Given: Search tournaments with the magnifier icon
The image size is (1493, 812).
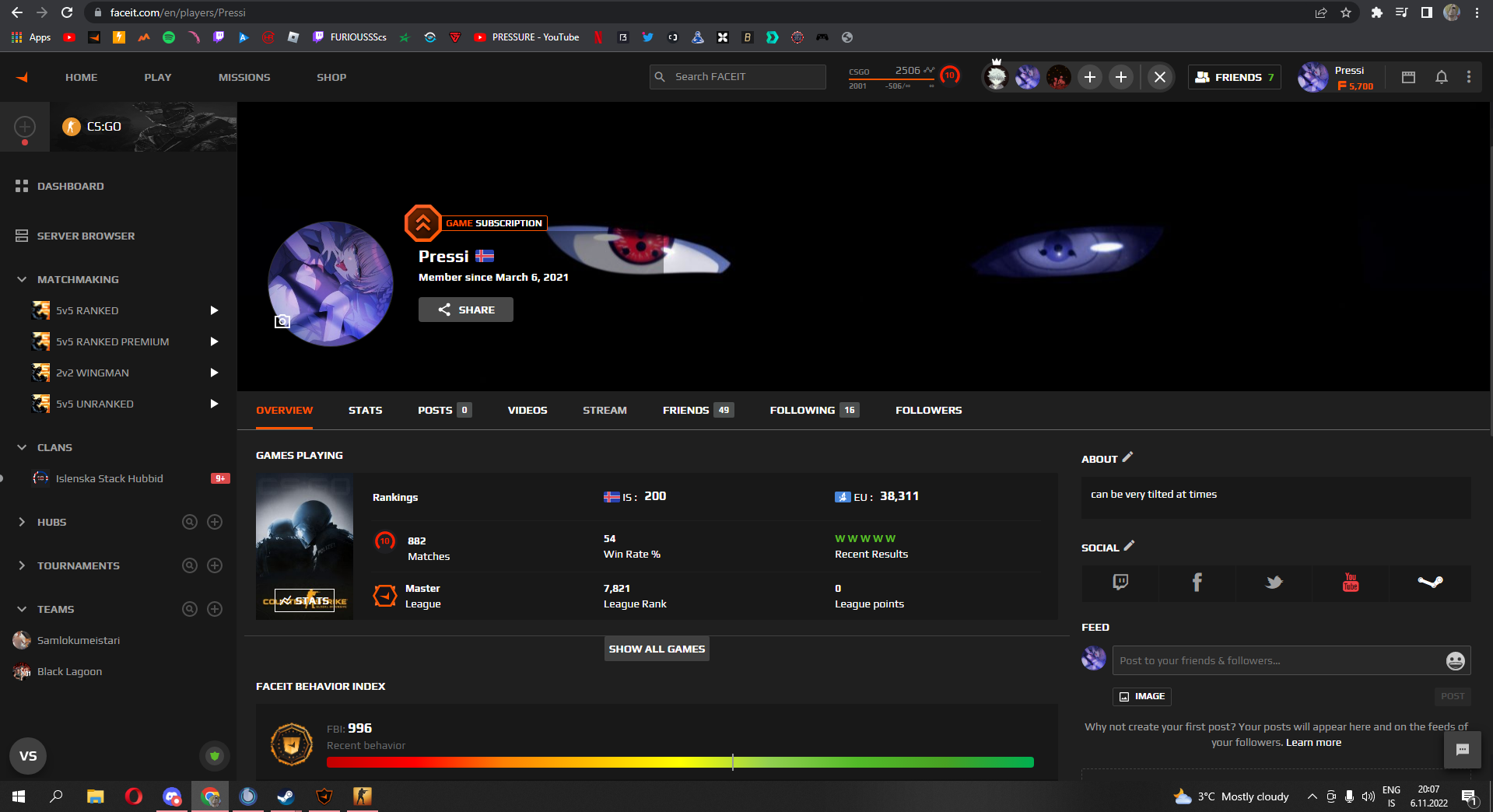Looking at the screenshot, I should tap(190, 565).
